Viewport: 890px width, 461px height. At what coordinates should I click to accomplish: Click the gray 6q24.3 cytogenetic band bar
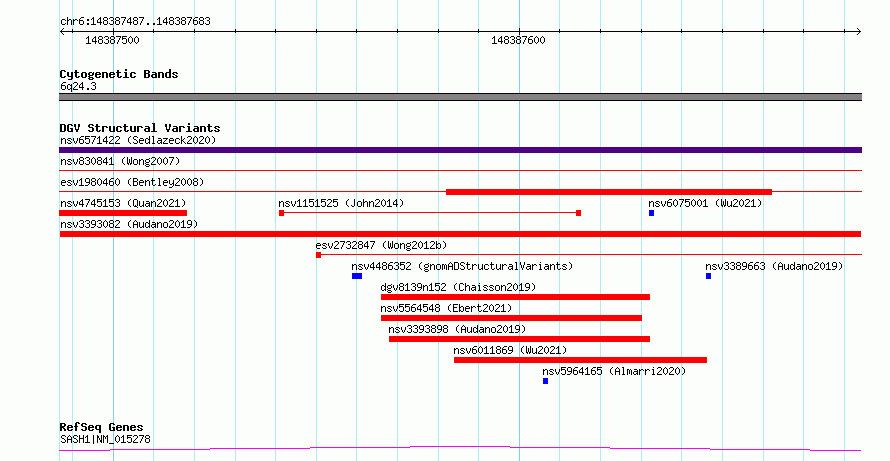pos(460,97)
